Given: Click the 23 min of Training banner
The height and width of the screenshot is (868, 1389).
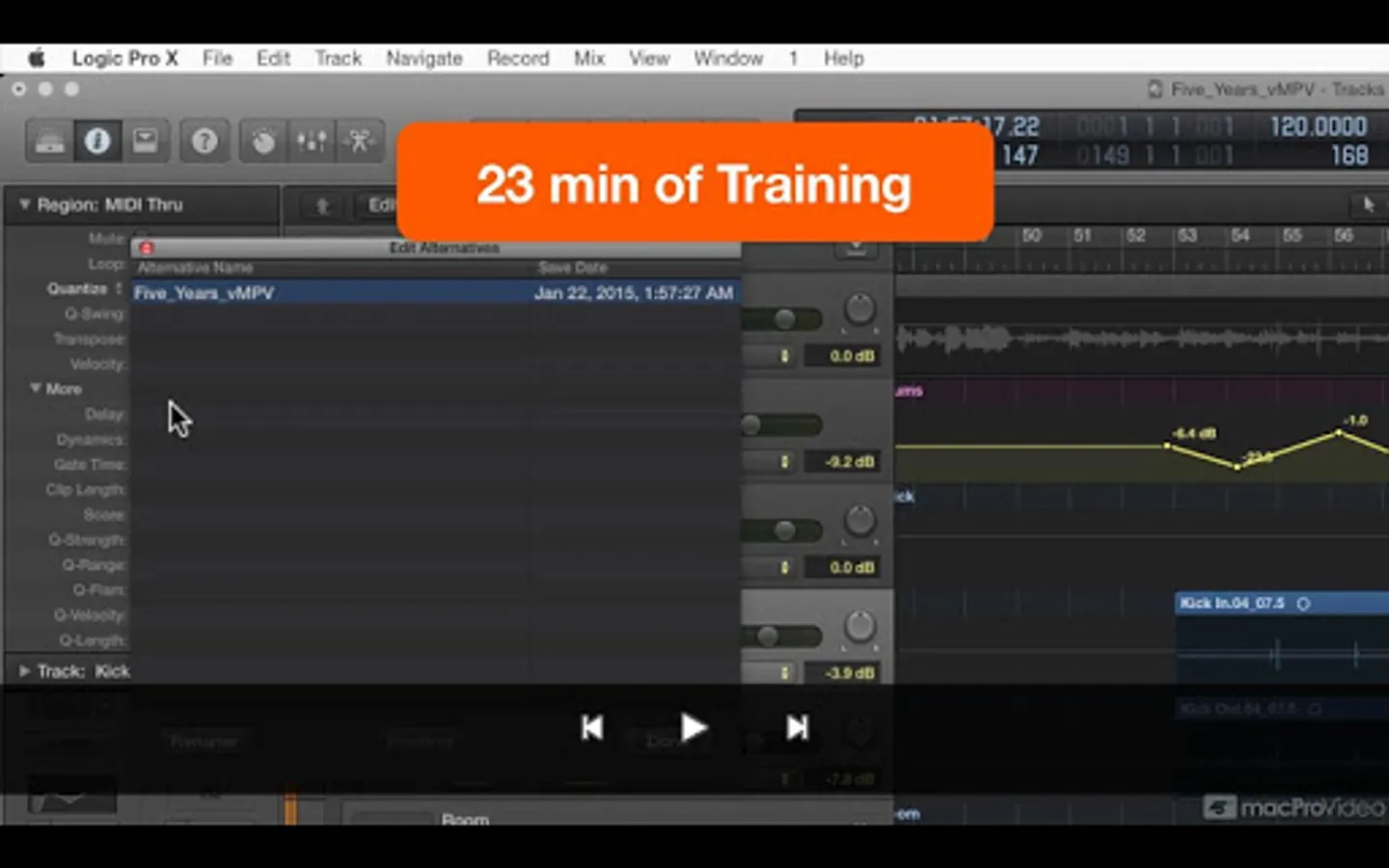Looking at the screenshot, I should point(694,182).
